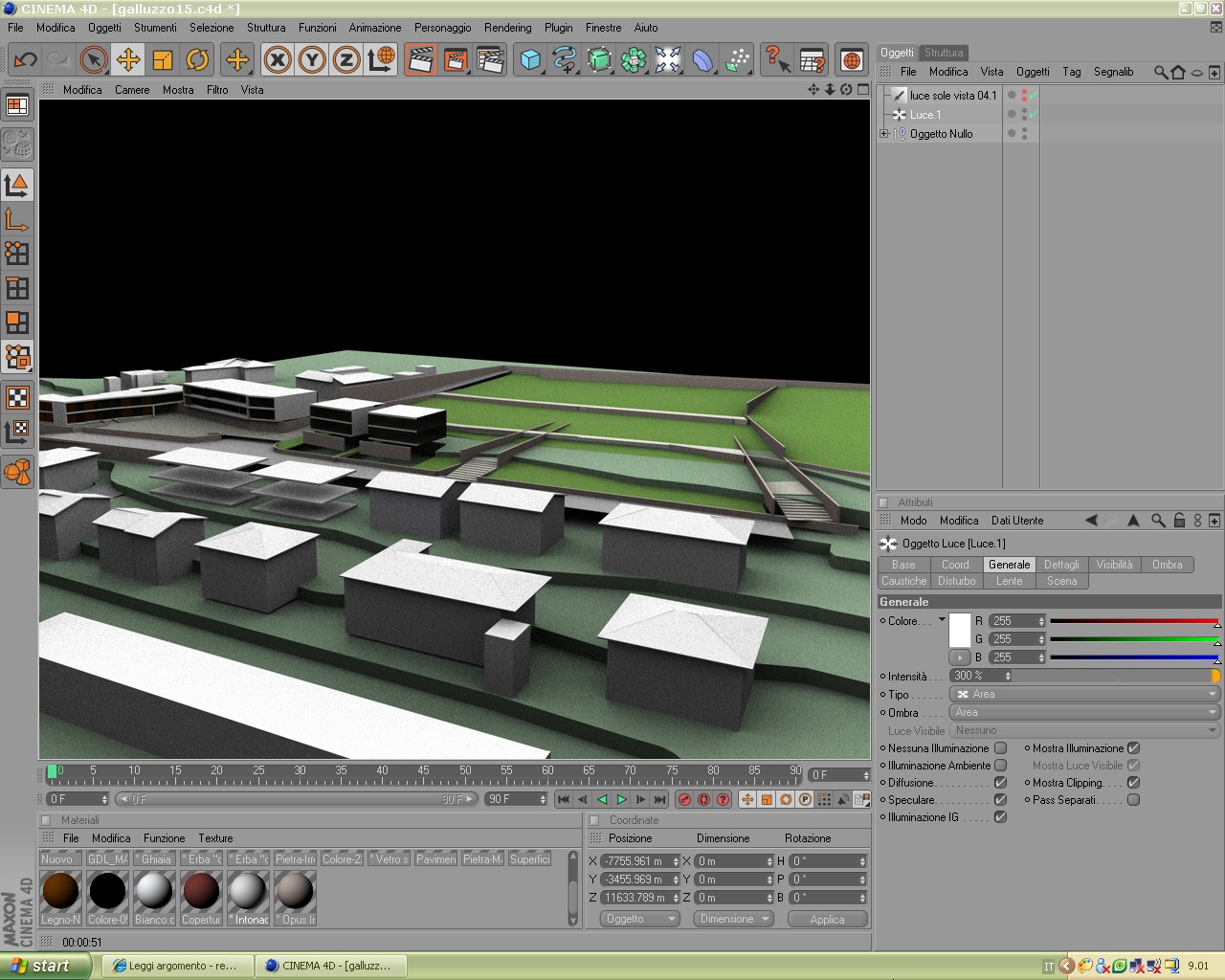Screen dimensions: 1225x980
Task: Click the Applica button
Action: (827, 919)
